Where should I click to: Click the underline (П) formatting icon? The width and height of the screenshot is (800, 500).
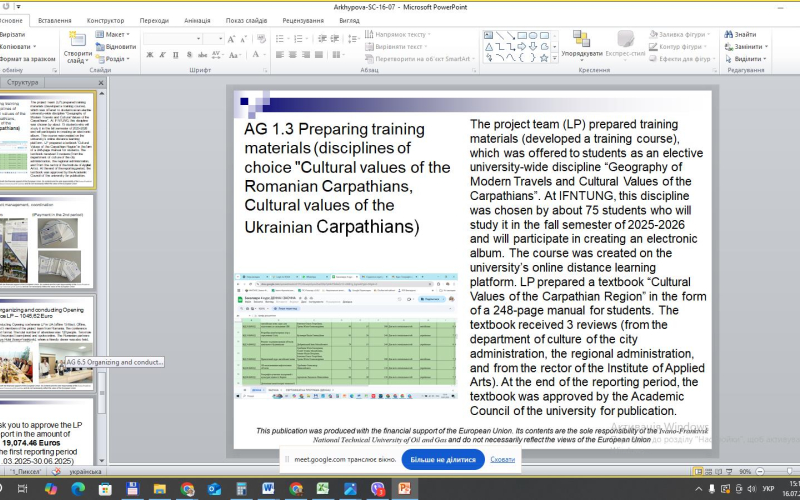[176, 55]
